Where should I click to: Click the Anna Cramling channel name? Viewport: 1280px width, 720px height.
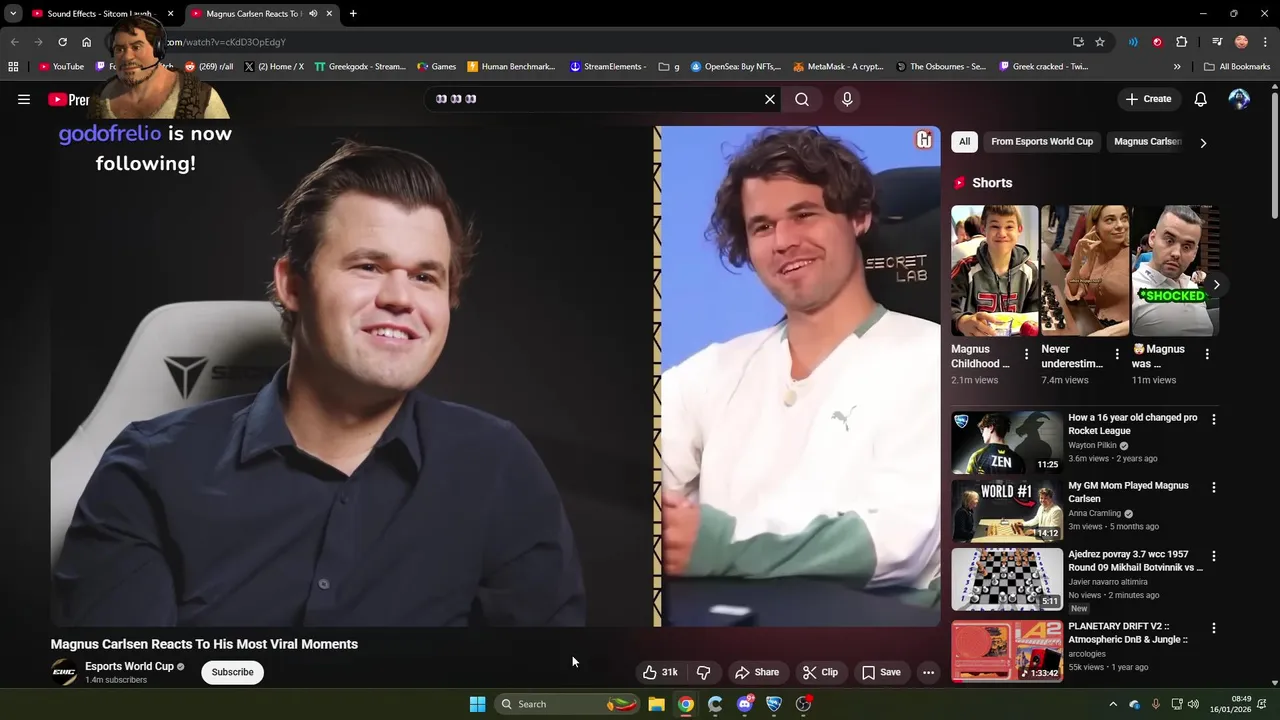point(1094,513)
